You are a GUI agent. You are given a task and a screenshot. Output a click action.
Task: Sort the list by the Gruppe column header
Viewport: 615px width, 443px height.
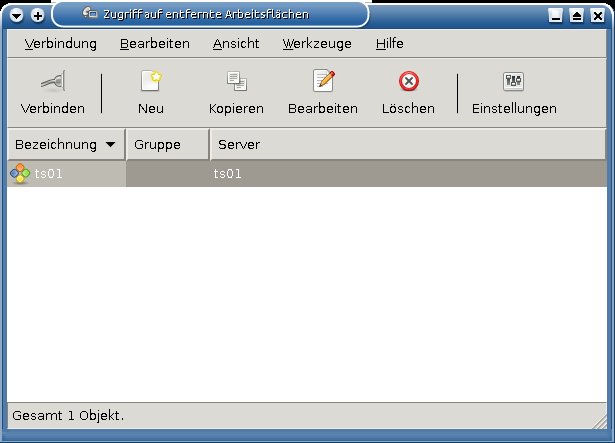pos(167,145)
